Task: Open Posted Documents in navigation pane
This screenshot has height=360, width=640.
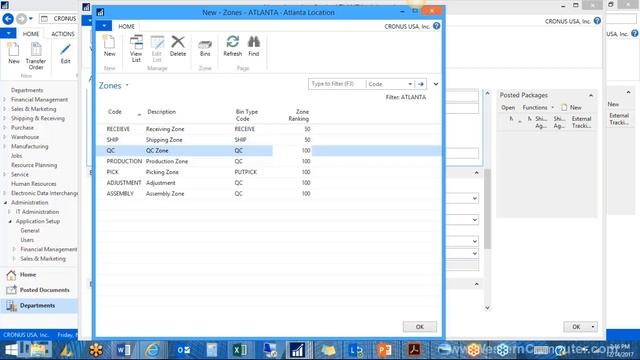Action: (44, 290)
